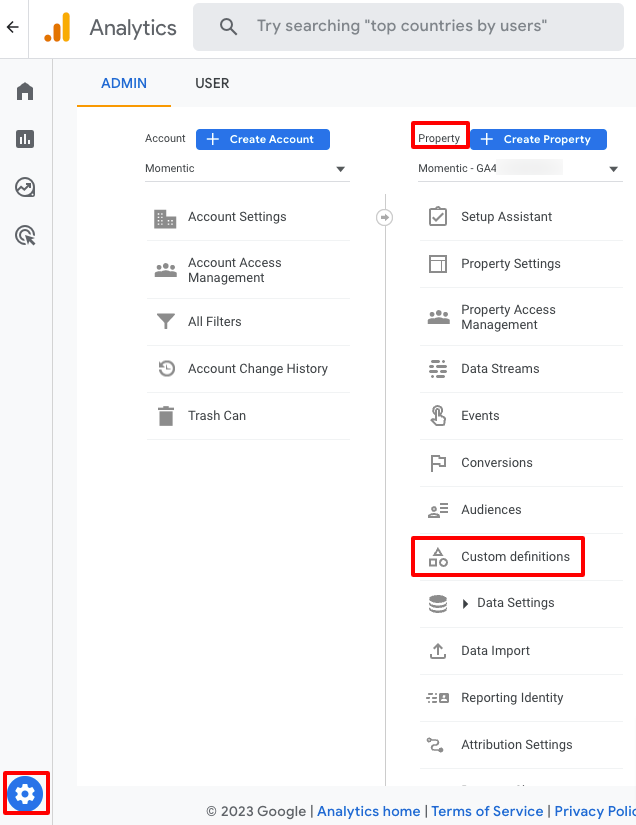Open Home from the left sidebar
636x825 pixels.
tap(25, 91)
